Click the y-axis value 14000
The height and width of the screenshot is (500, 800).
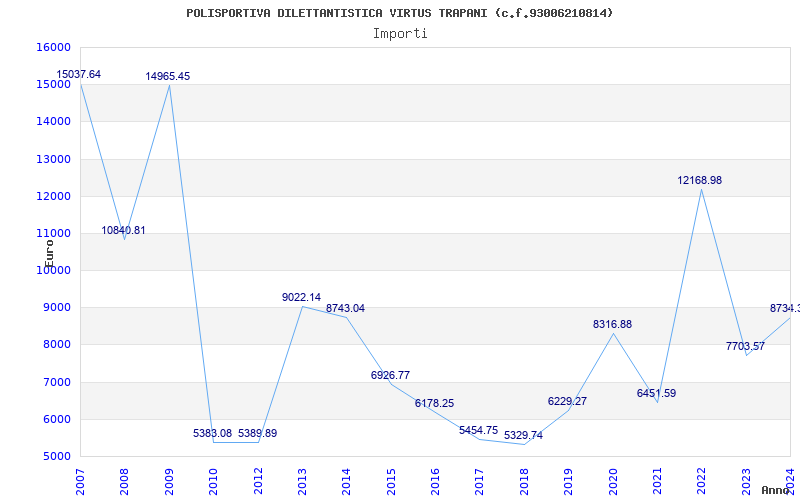click(x=54, y=122)
